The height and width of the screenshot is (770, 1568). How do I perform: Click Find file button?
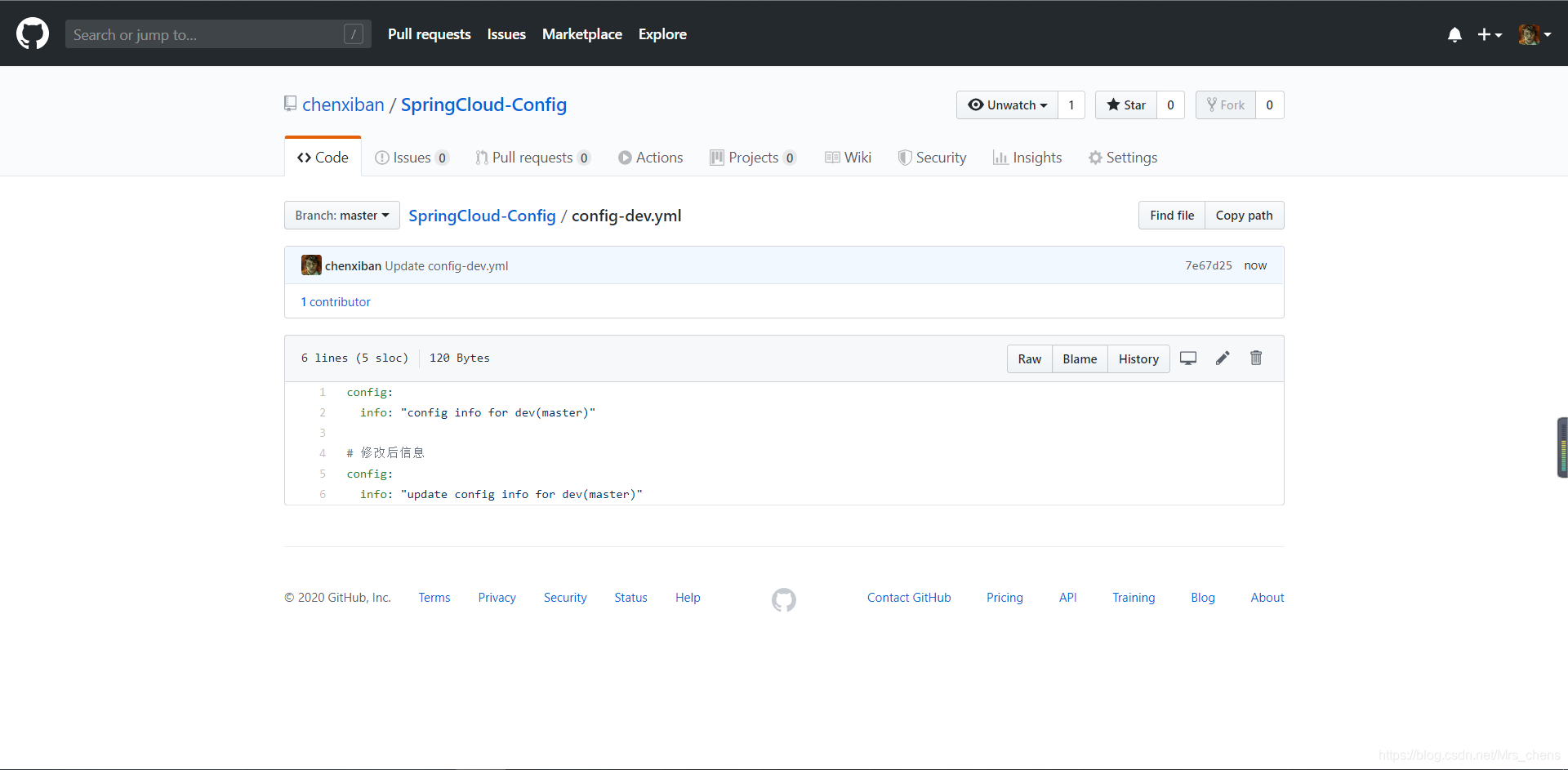click(1172, 216)
